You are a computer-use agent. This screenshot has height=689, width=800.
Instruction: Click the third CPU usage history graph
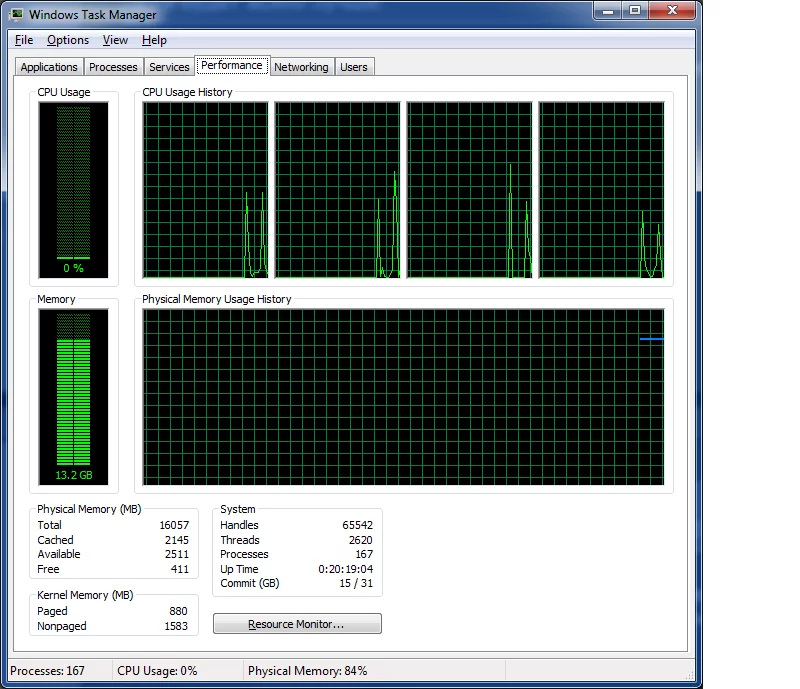point(469,190)
